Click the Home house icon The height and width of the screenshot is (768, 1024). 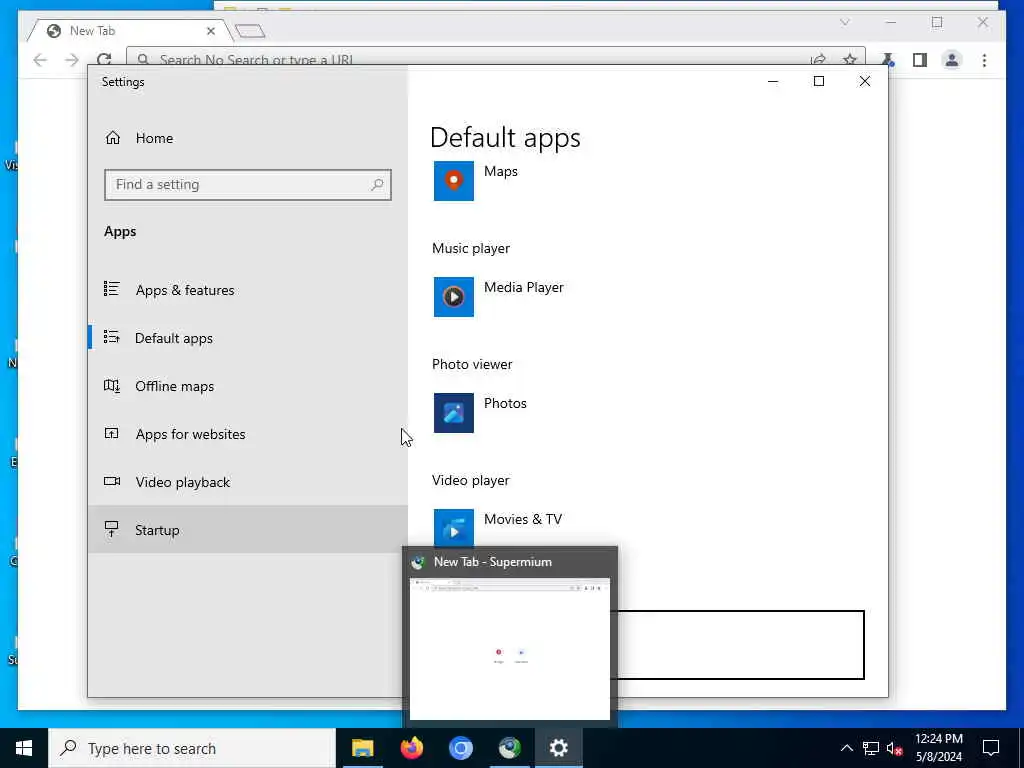click(x=113, y=138)
